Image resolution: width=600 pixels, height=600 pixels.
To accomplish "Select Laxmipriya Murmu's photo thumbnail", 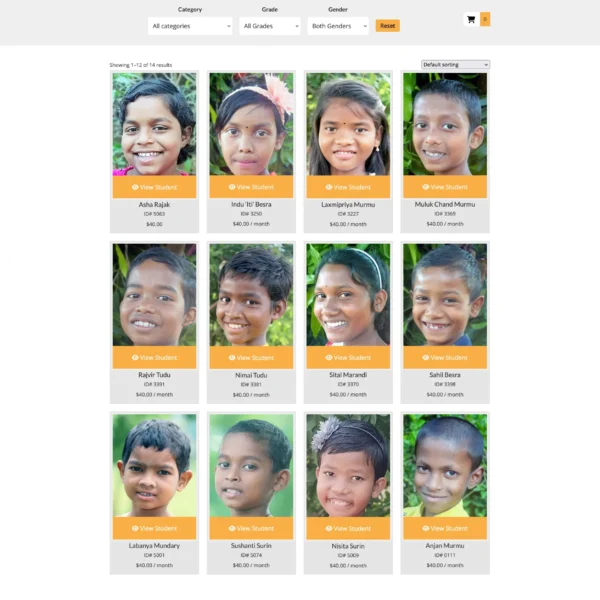I will (348, 124).
